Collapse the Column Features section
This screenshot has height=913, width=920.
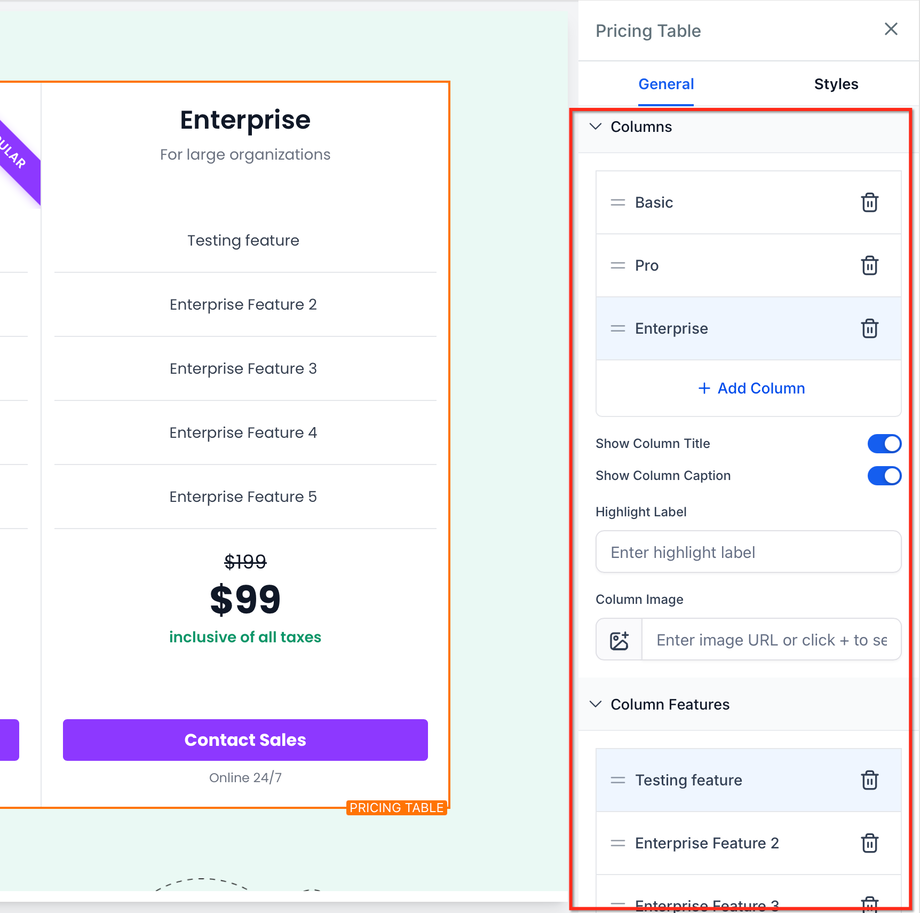pos(596,704)
